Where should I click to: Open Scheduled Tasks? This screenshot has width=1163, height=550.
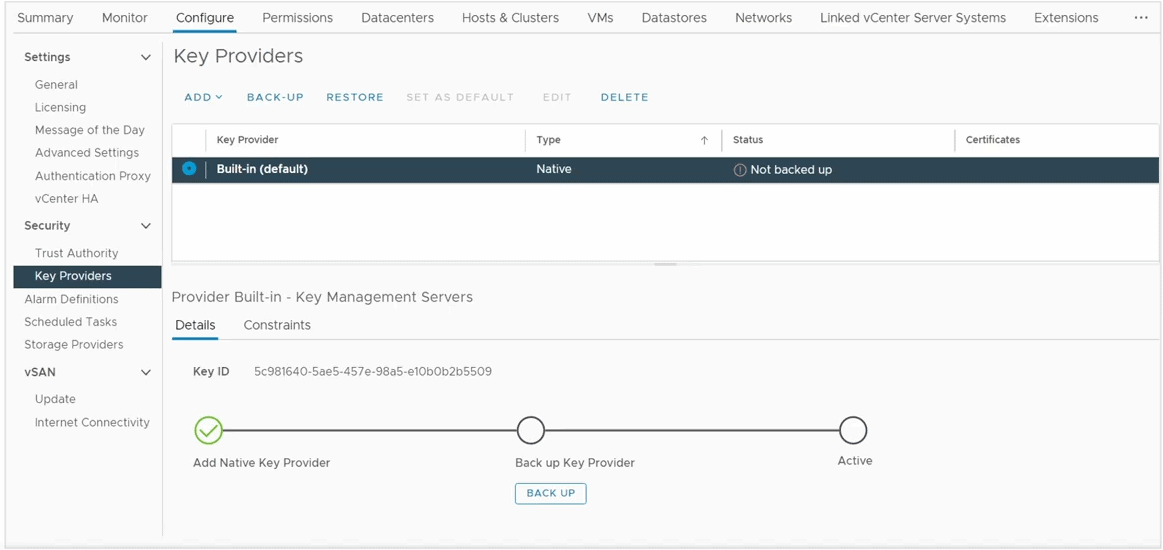pos(70,322)
